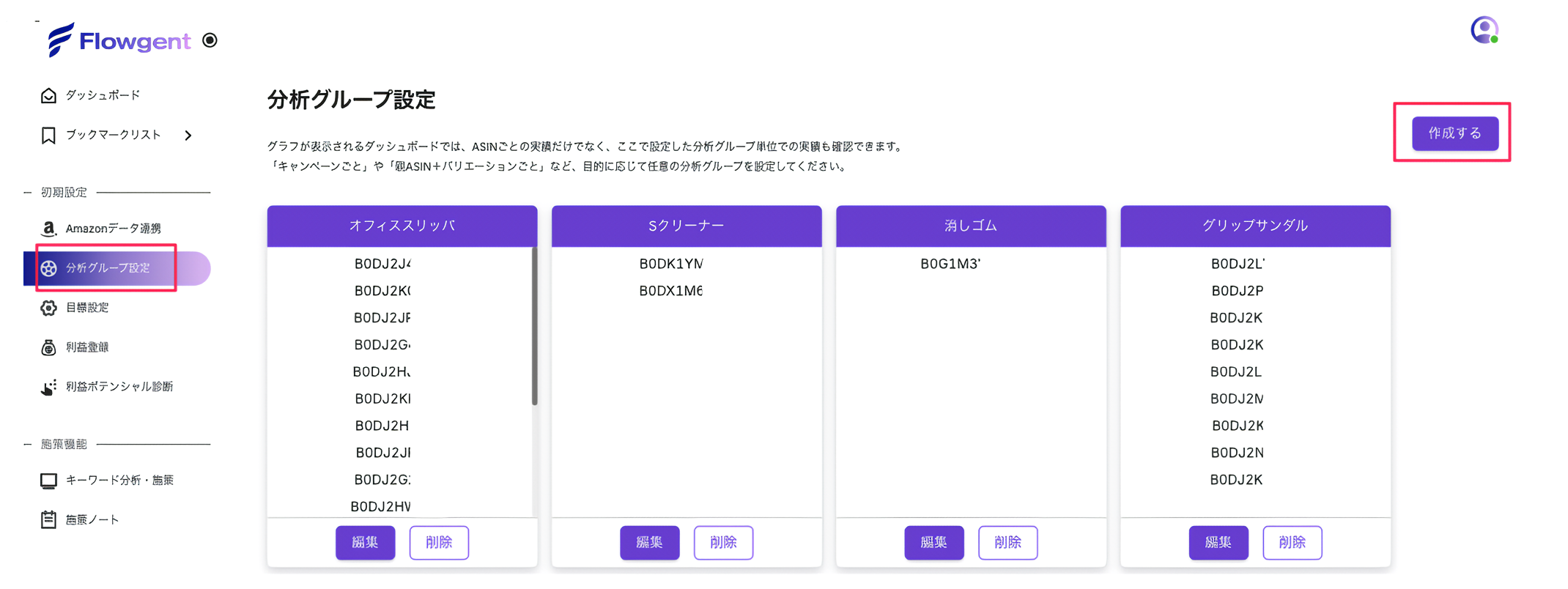Click the 利益登録 money bag icon
The height and width of the screenshot is (589, 1568).
[48, 347]
